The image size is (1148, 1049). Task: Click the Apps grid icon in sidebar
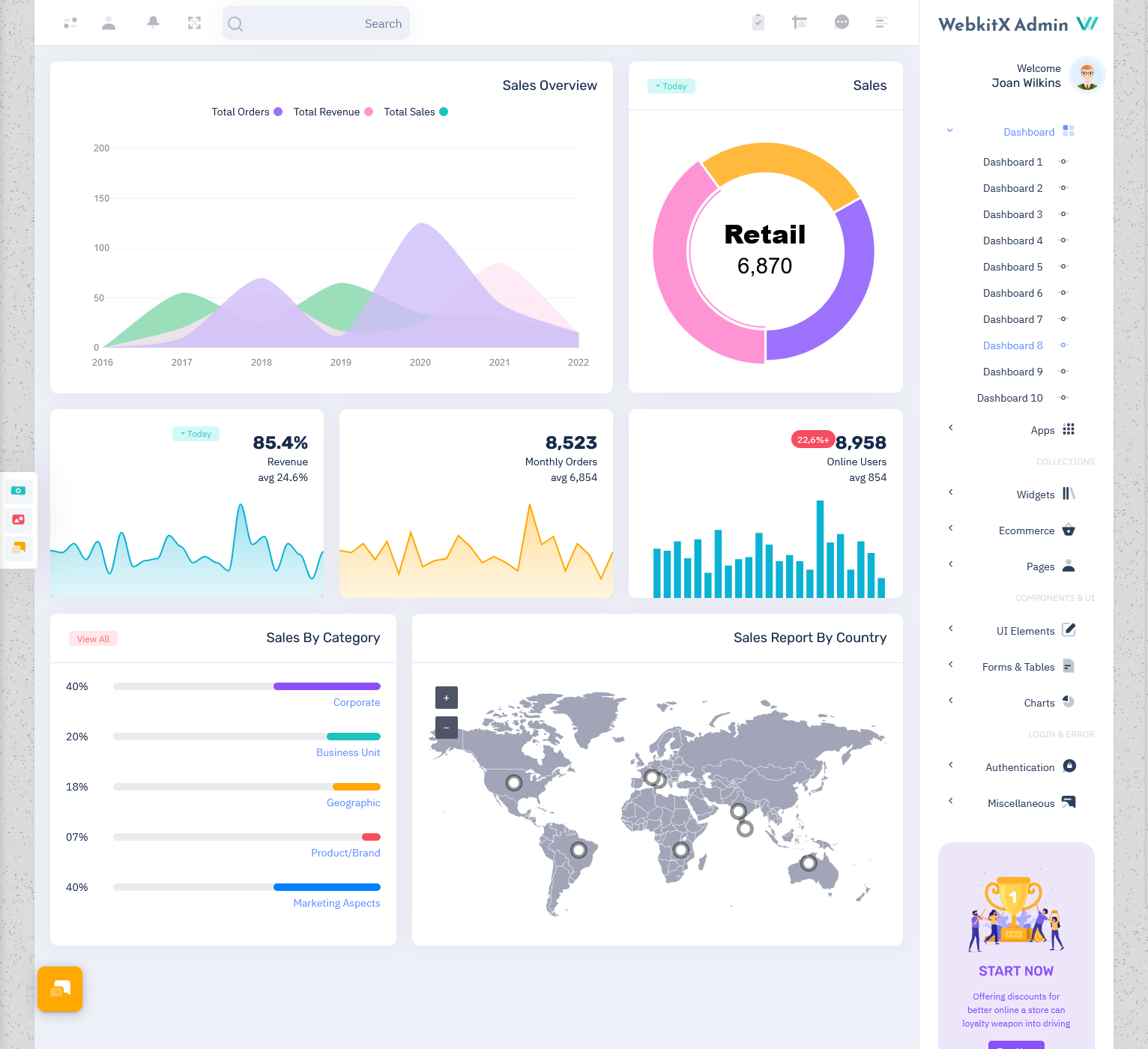click(x=1069, y=429)
